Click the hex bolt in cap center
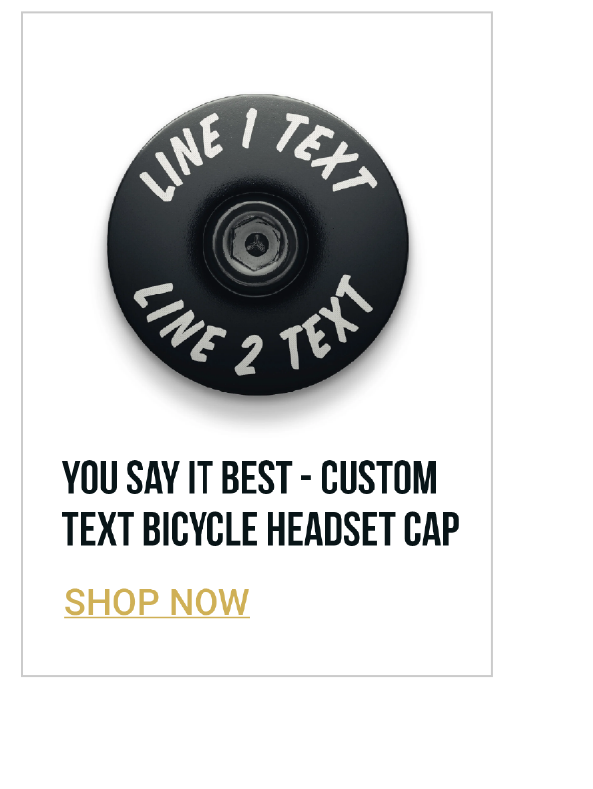 pos(256,245)
